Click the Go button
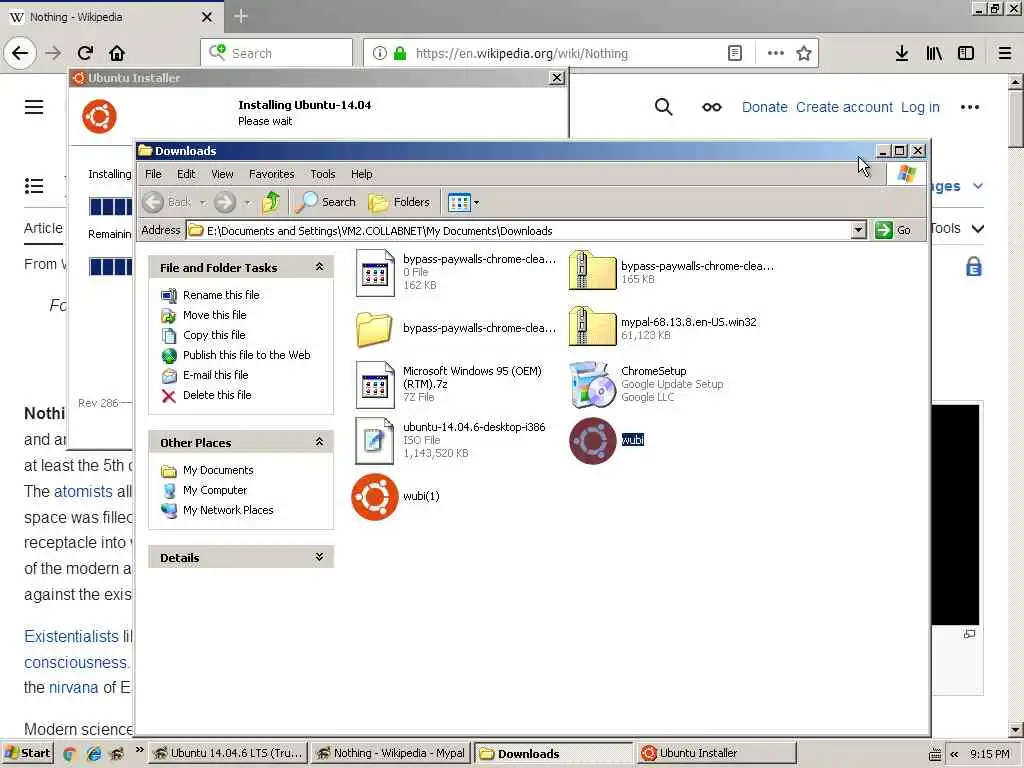 click(x=893, y=231)
